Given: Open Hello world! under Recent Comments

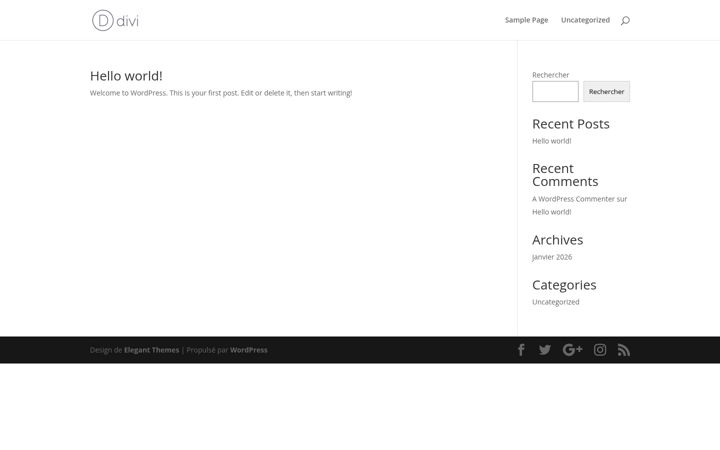Looking at the screenshot, I should point(551,212).
